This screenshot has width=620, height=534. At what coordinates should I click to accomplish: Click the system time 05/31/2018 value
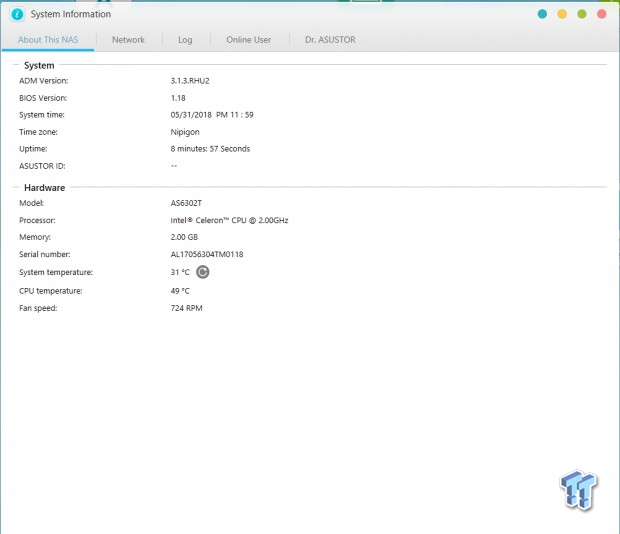point(212,115)
